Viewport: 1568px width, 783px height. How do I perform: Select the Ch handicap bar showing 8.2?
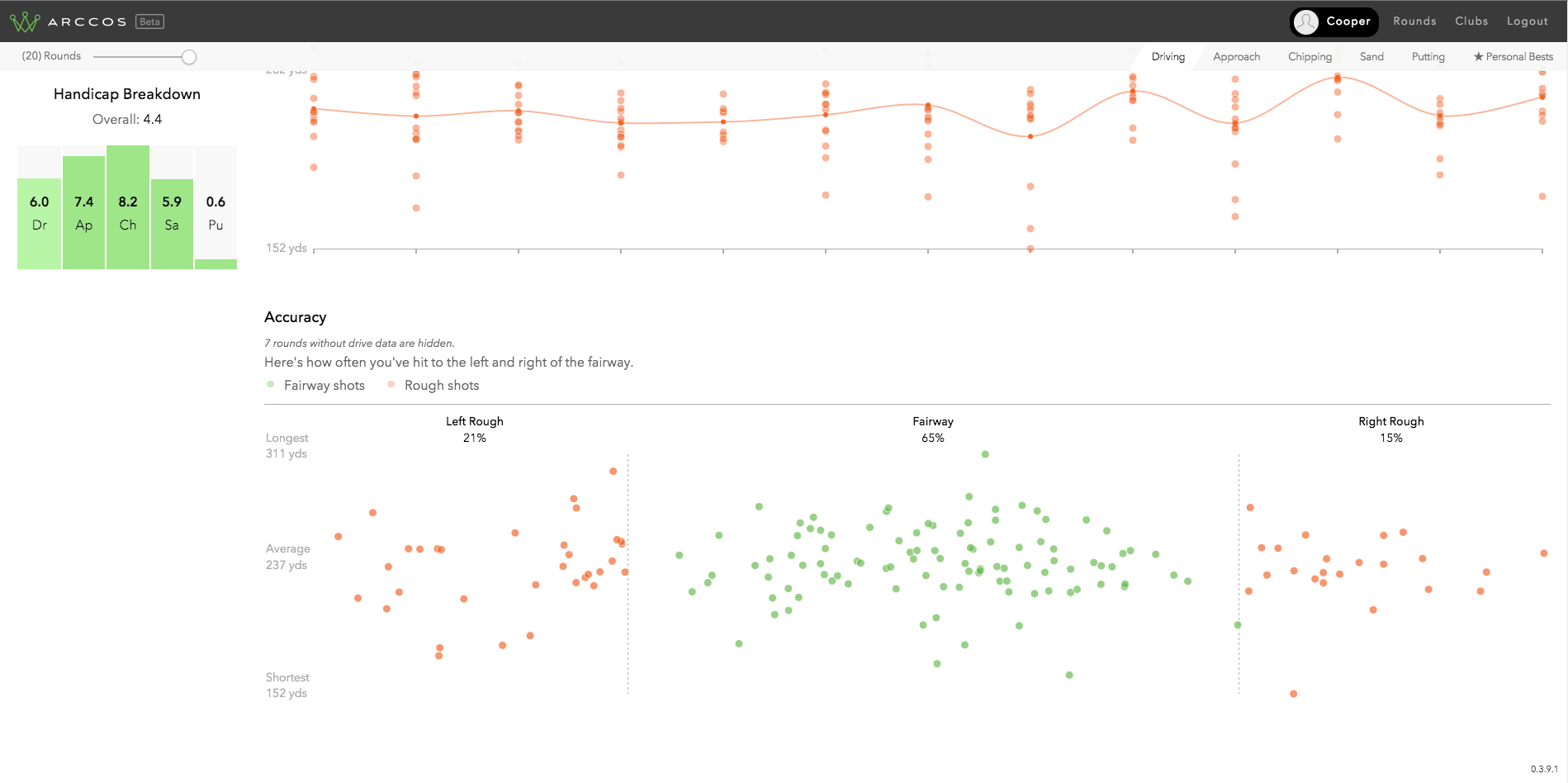128,207
